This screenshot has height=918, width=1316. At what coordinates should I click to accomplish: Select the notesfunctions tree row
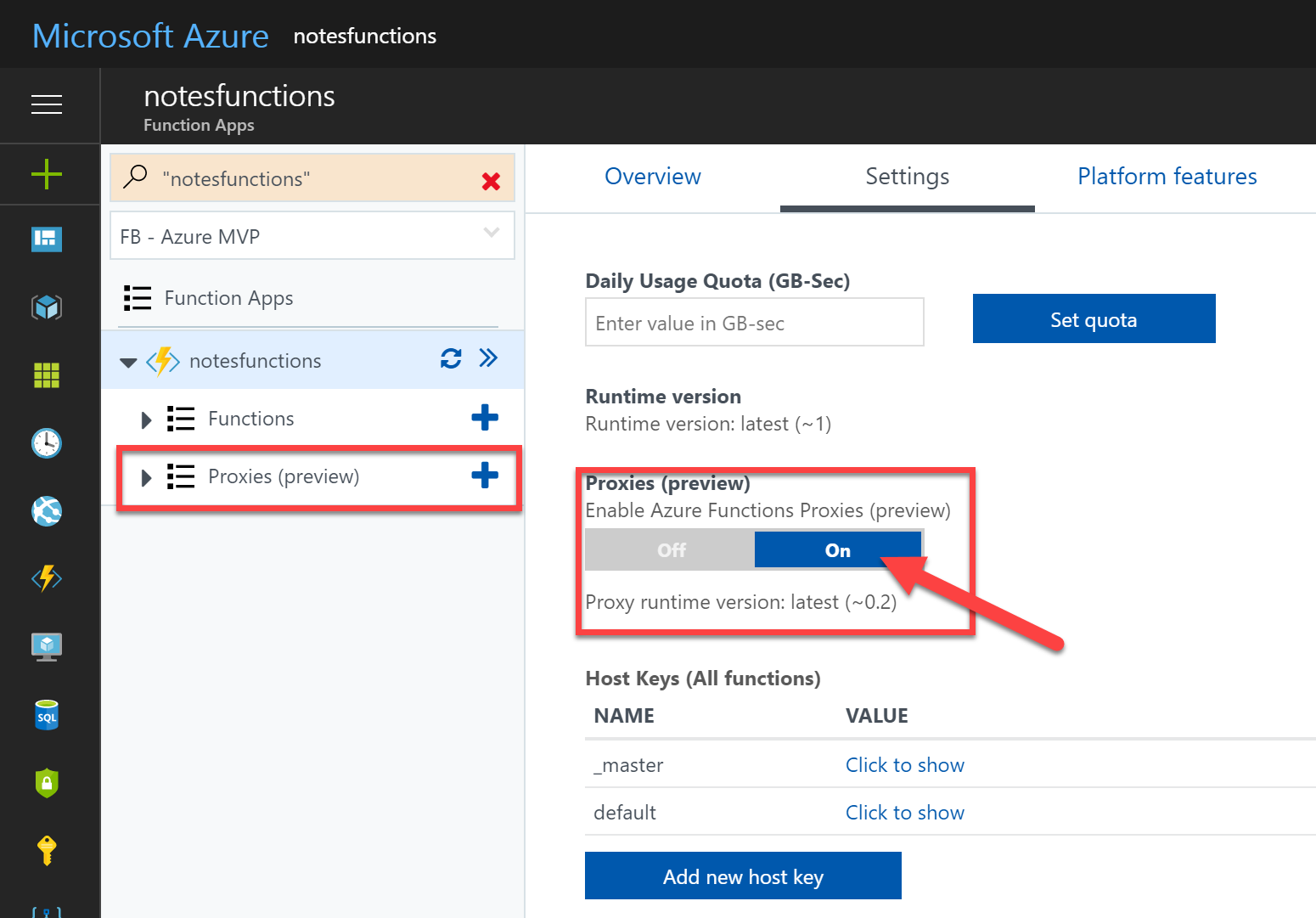(312, 360)
